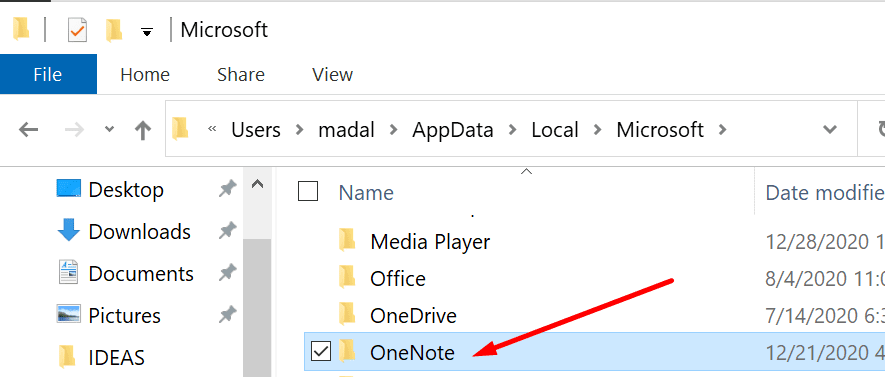Click the 12/21/2020 date of OneNote
This screenshot has width=885, height=377.
(825, 353)
